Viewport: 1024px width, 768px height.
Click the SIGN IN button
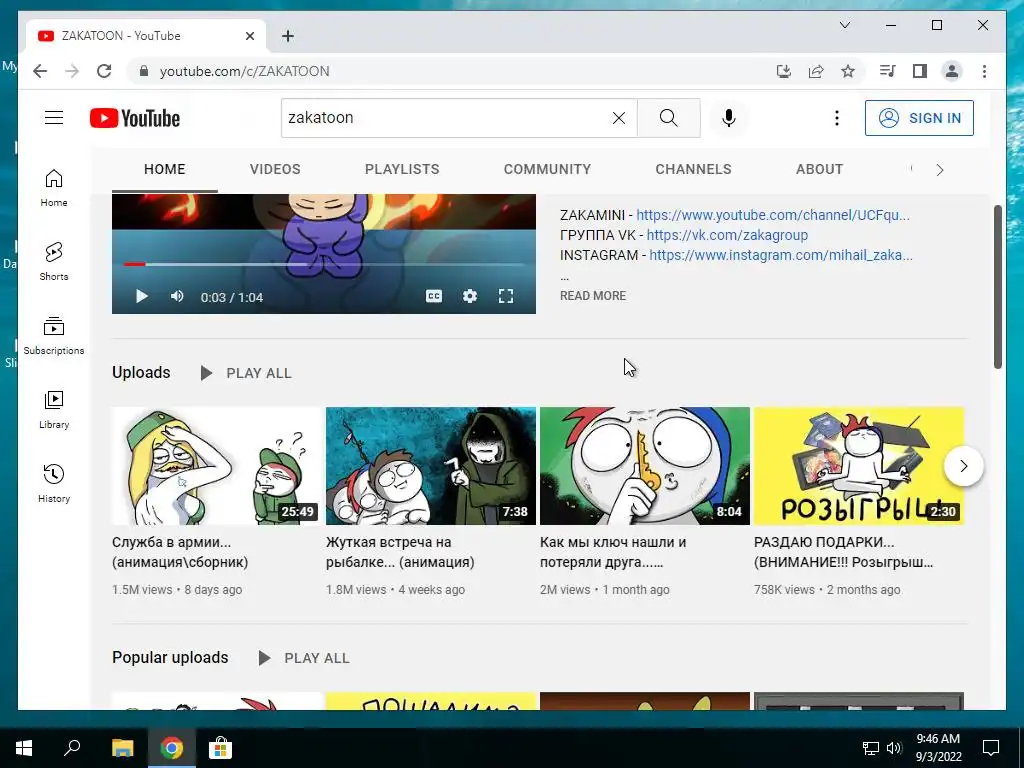pos(919,118)
